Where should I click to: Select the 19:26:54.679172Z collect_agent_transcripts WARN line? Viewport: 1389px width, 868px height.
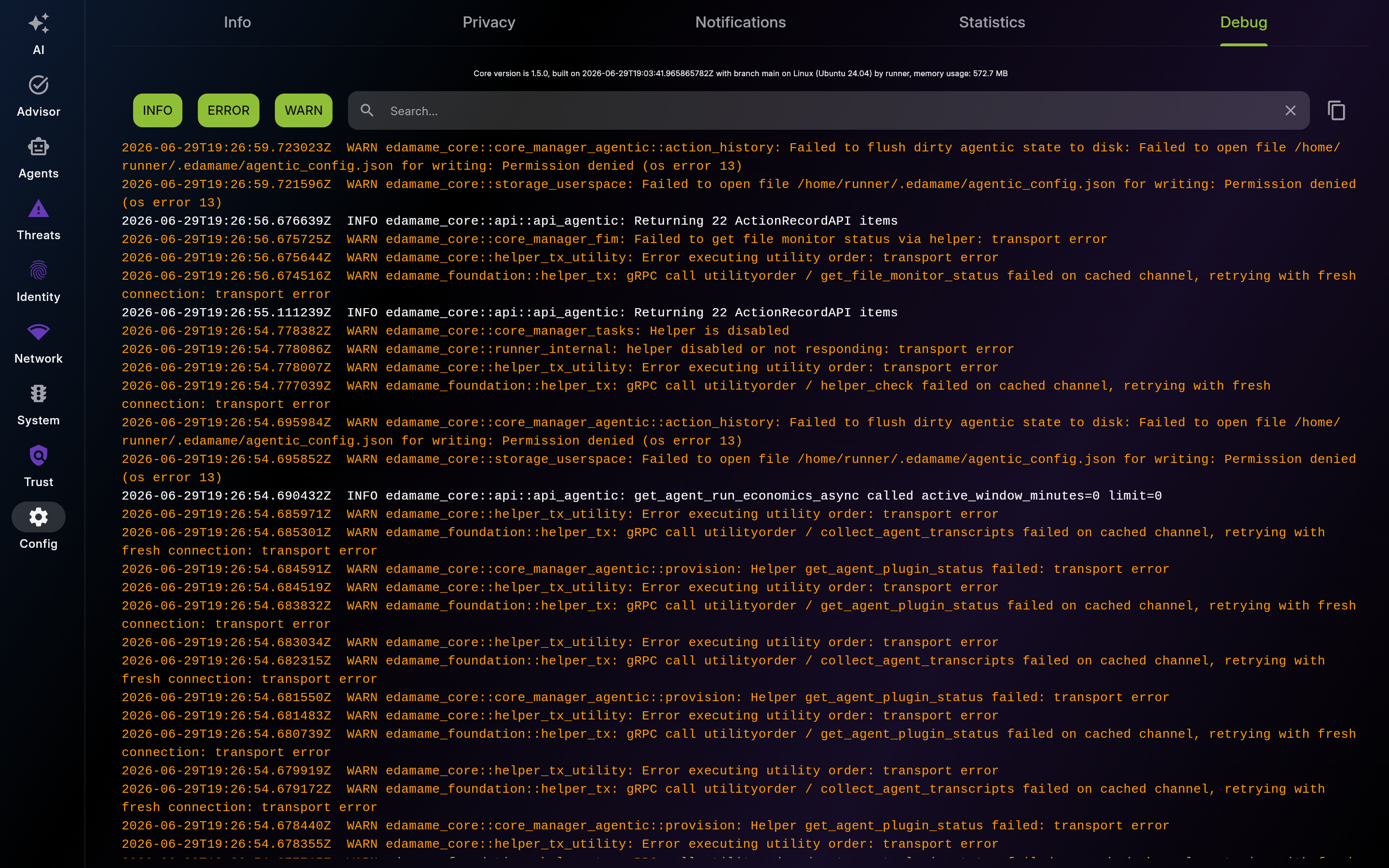tap(723, 799)
